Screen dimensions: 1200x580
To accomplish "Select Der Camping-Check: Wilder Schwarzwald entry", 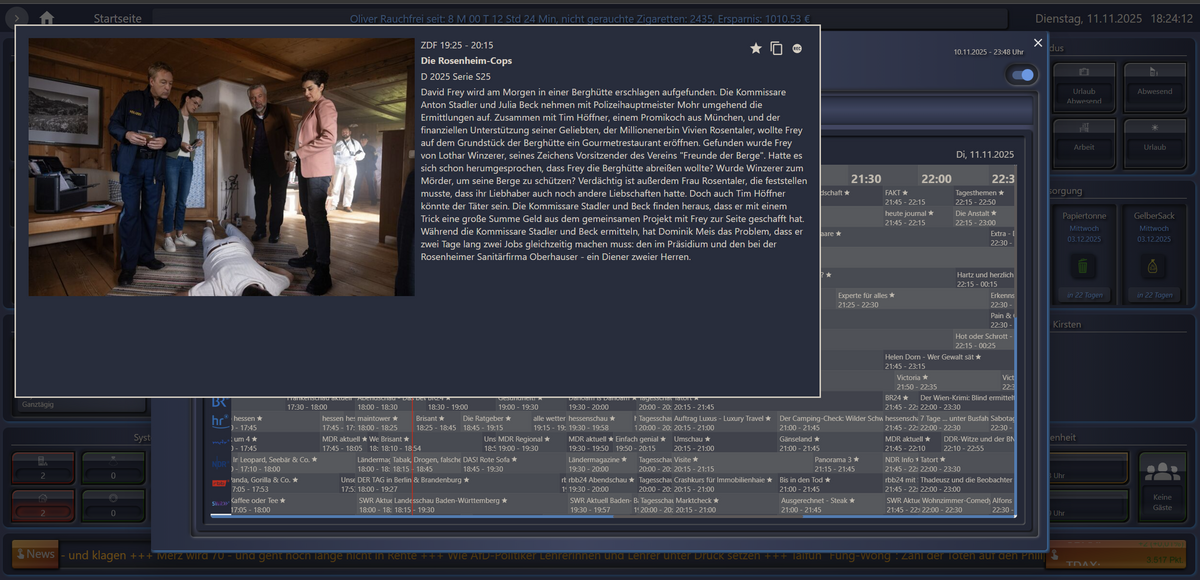I will tap(830, 423).
